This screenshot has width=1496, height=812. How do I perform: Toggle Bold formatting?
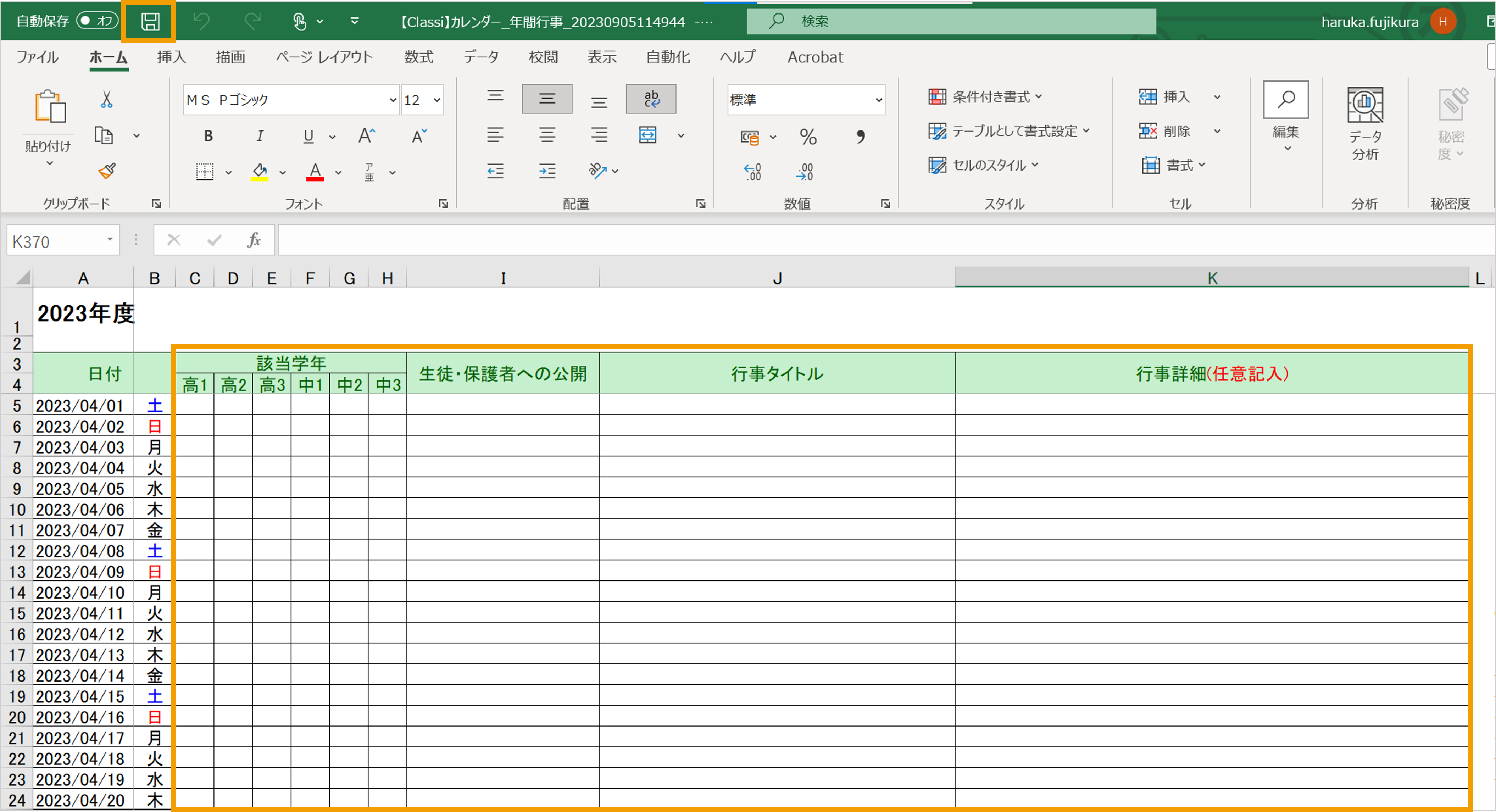coord(208,136)
